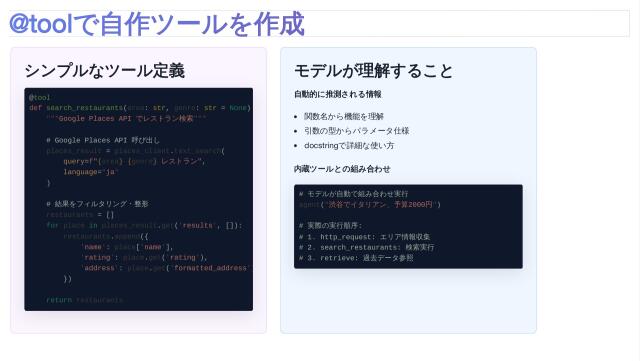Viewport: 640px width, 361px height.
Task: Select bullet 'docstringで詳細な使い方'
Action: (349, 146)
